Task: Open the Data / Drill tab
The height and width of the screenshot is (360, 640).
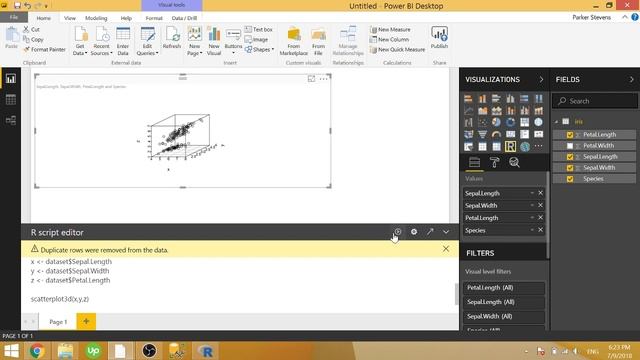Action: (x=184, y=18)
